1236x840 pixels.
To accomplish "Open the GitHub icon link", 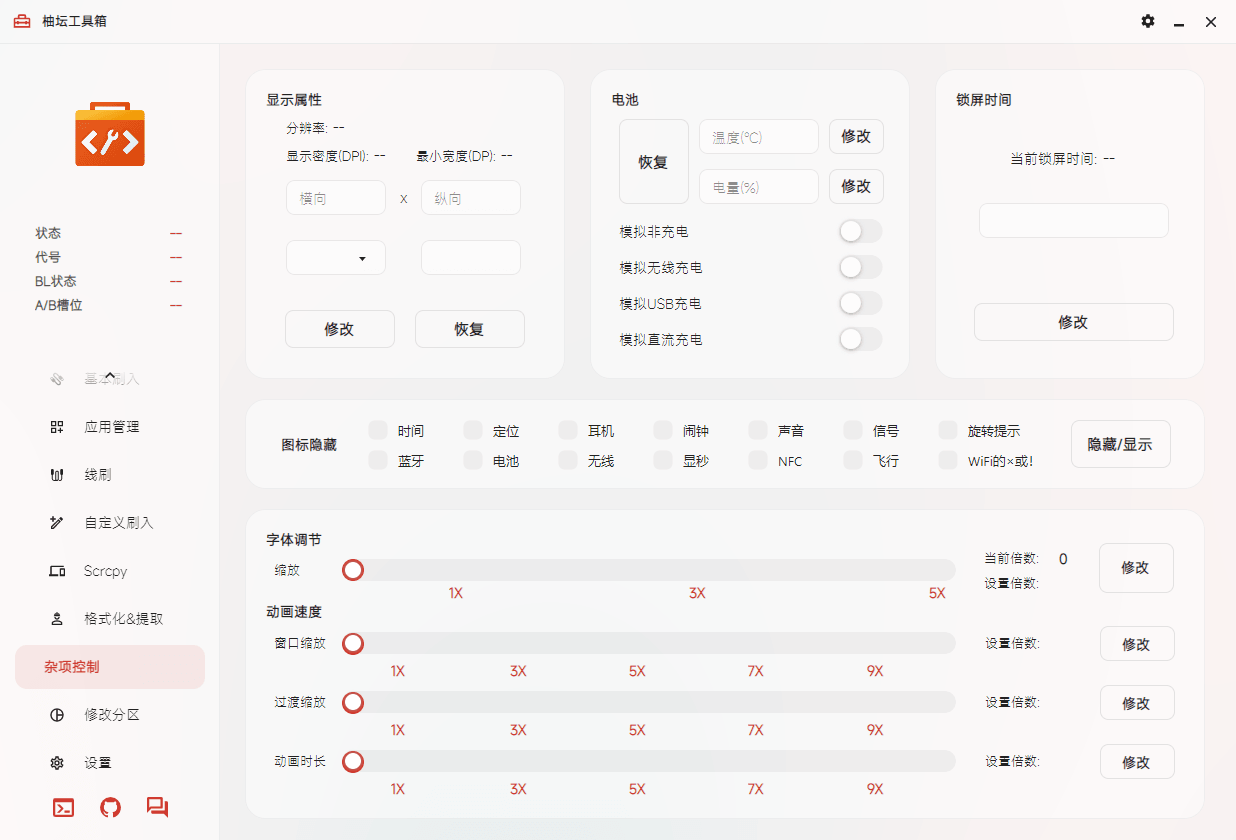I will pyautogui.click(x=110, y=807).
